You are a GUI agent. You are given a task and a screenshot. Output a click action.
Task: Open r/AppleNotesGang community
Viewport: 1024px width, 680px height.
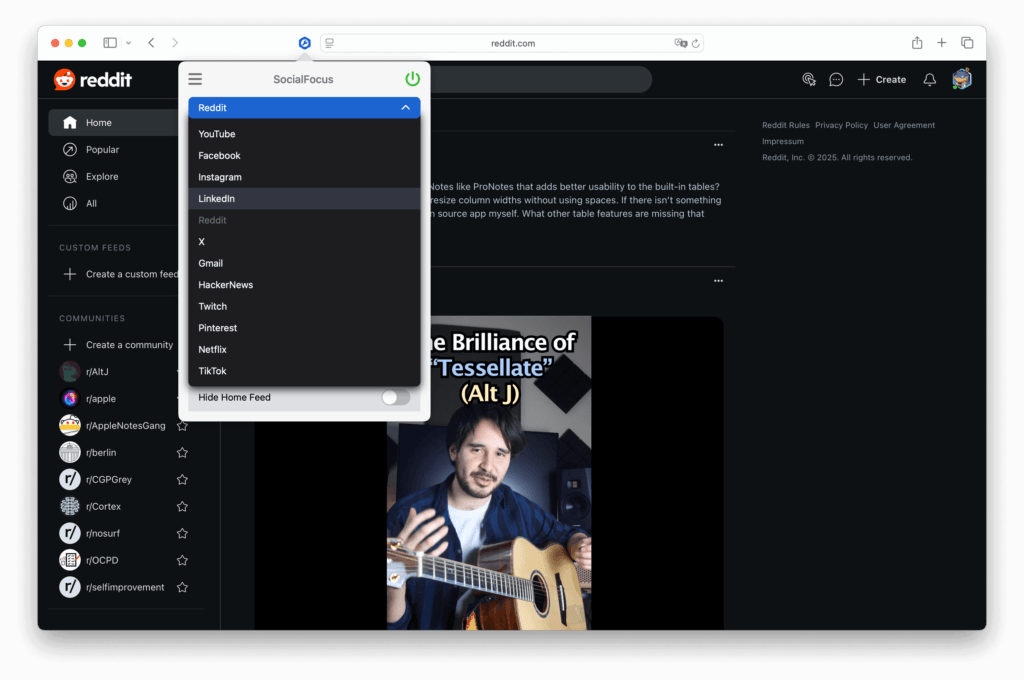[125, 425]
